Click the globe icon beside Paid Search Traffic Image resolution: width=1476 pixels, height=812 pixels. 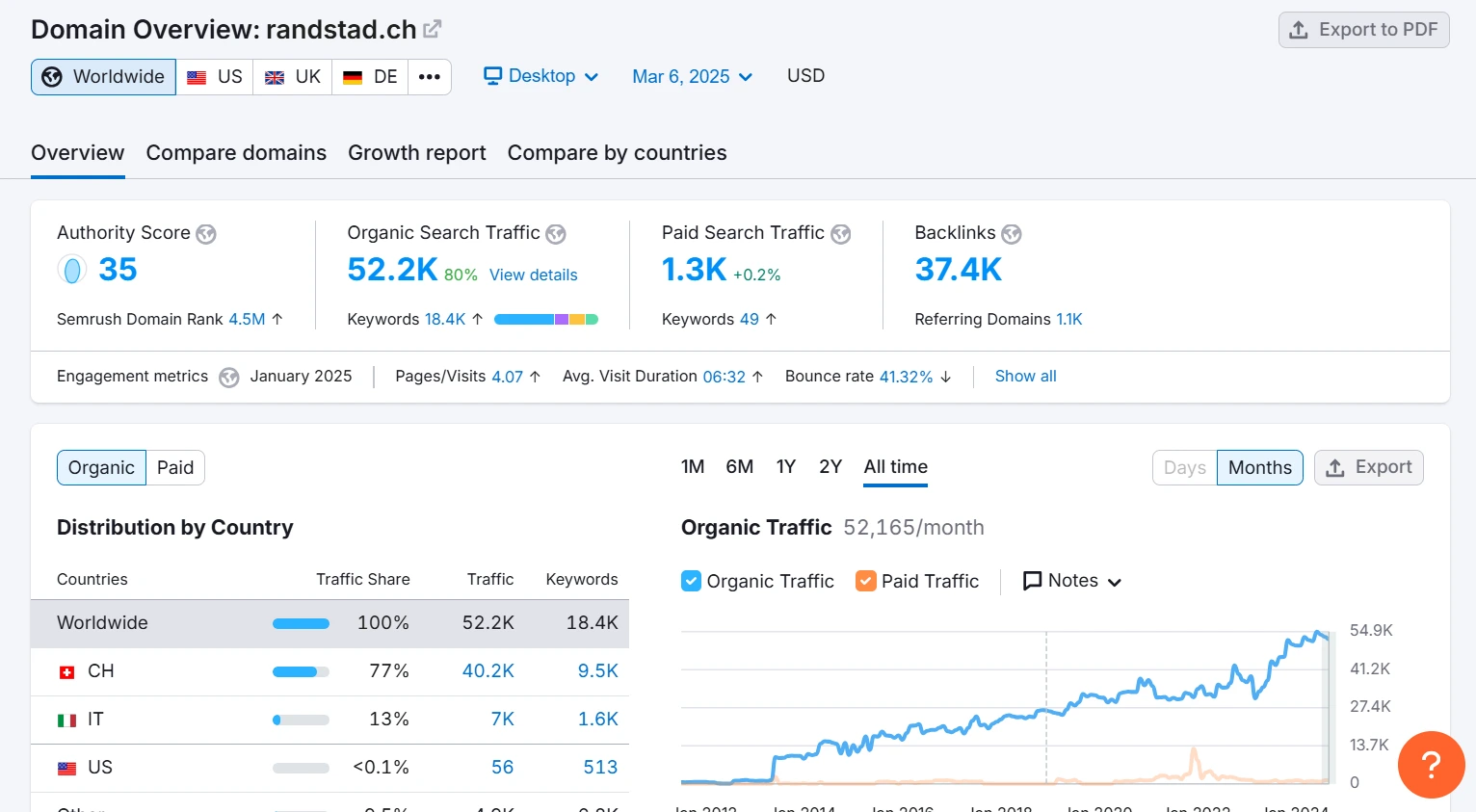[x=841, y=234]
